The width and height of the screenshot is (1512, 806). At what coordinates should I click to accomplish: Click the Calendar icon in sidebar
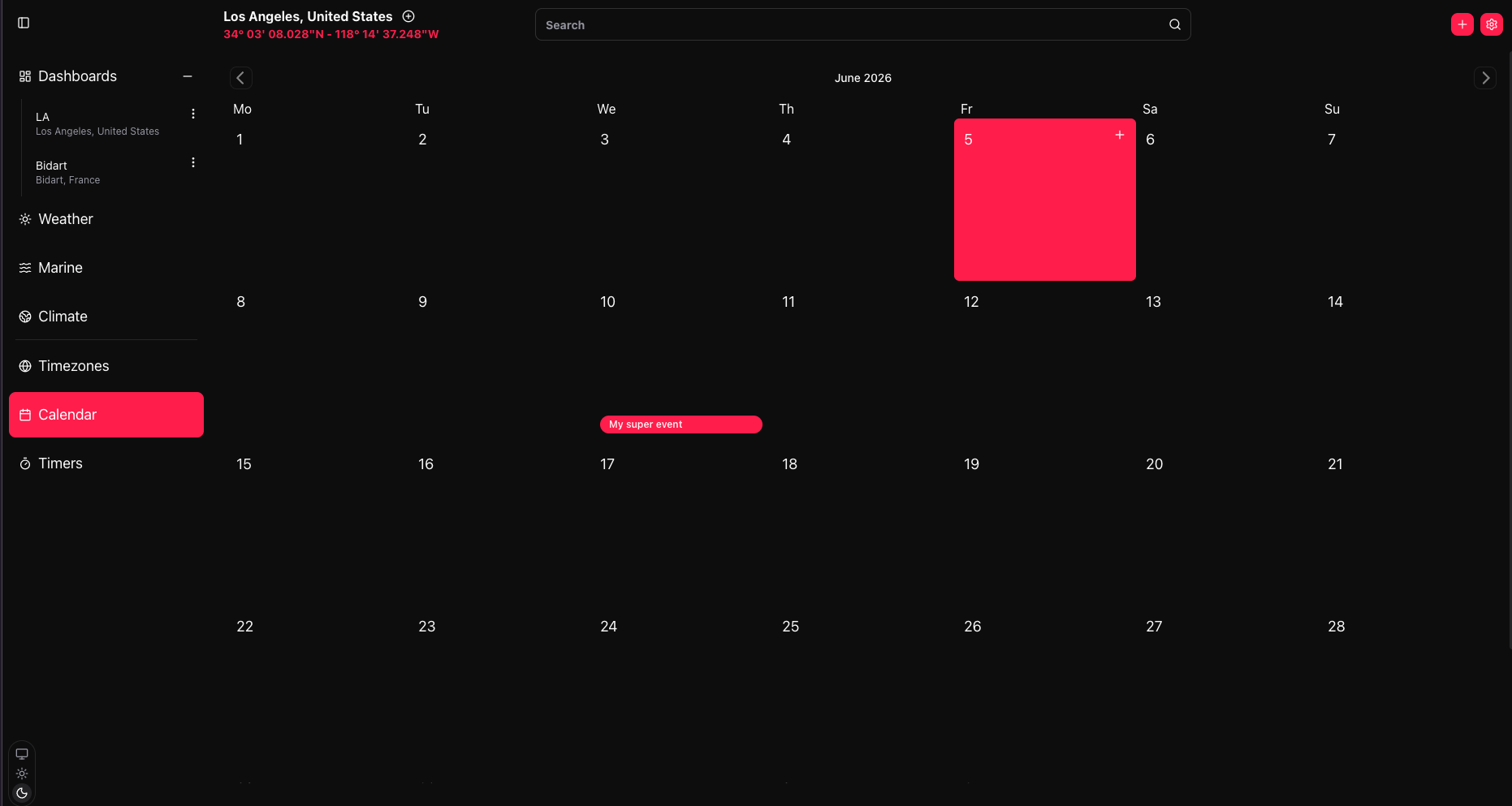click(x=25, y=415)
